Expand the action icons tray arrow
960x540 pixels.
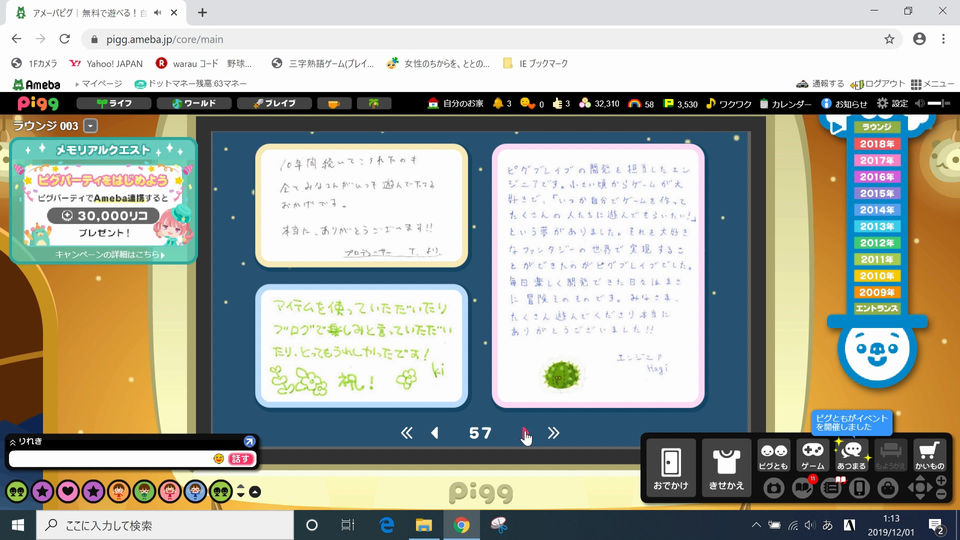[255, 492]
